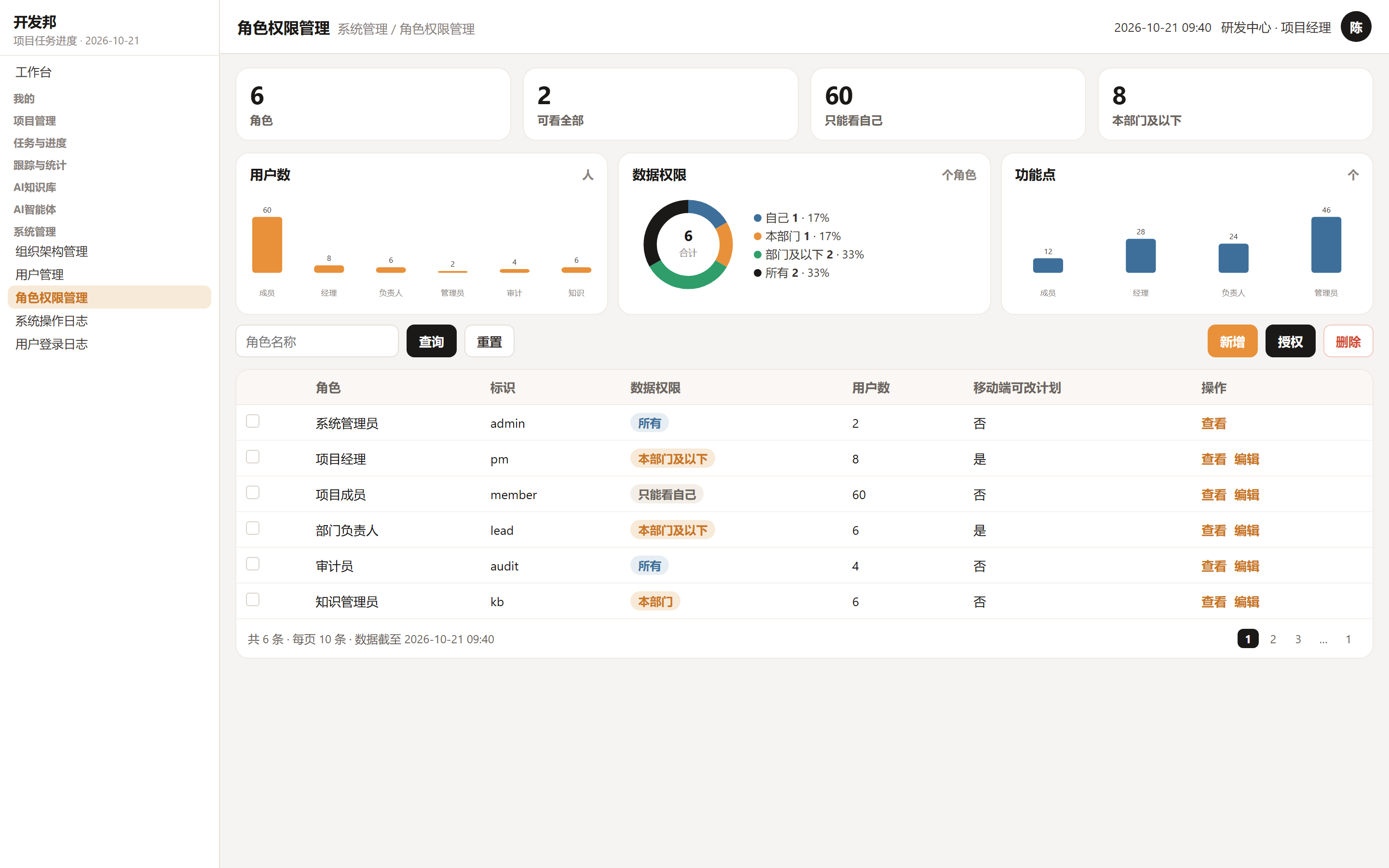Click the 陈 user avatar

point(1356,27)
